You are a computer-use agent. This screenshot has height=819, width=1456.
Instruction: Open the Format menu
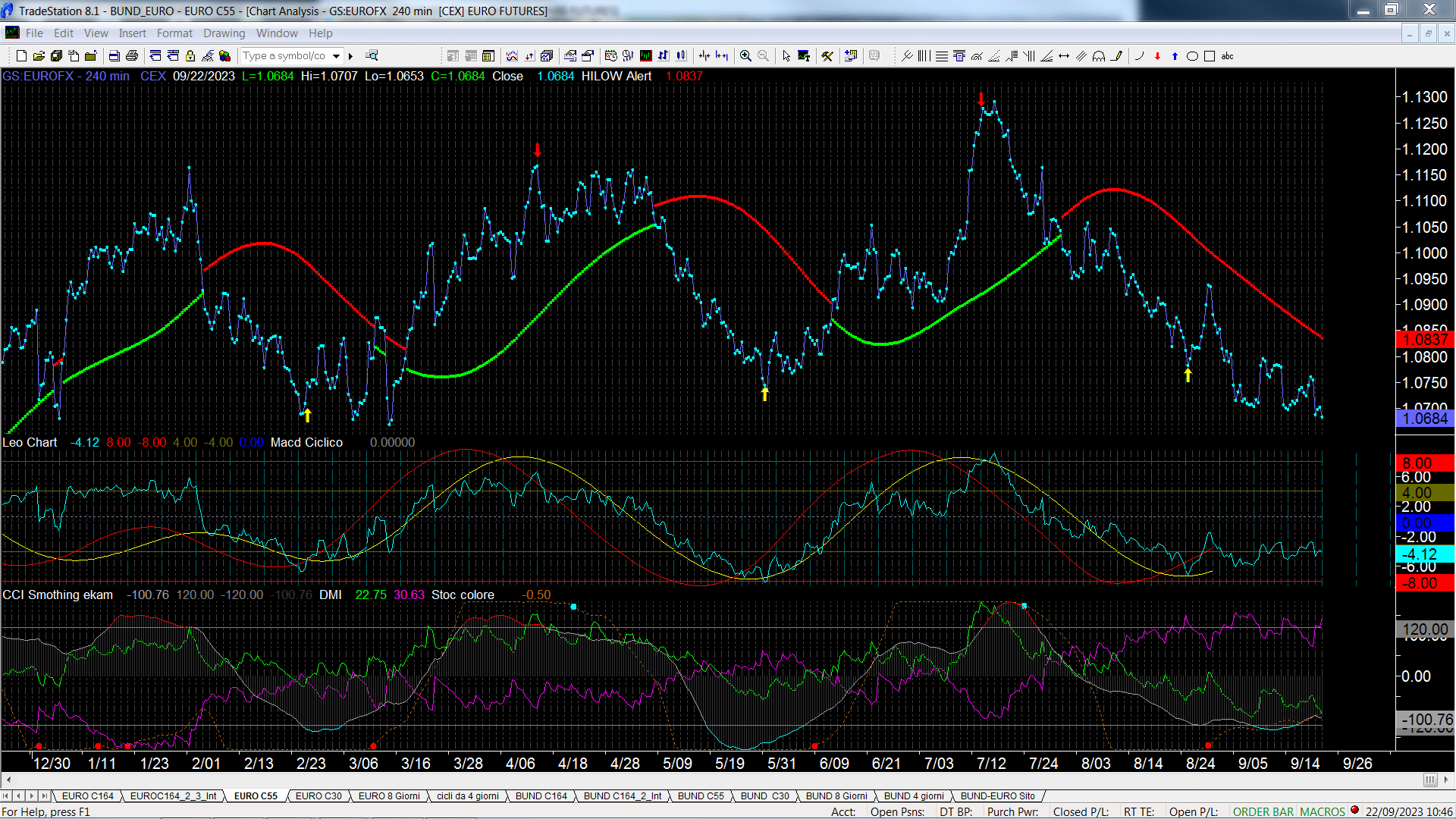coord(174,33)
